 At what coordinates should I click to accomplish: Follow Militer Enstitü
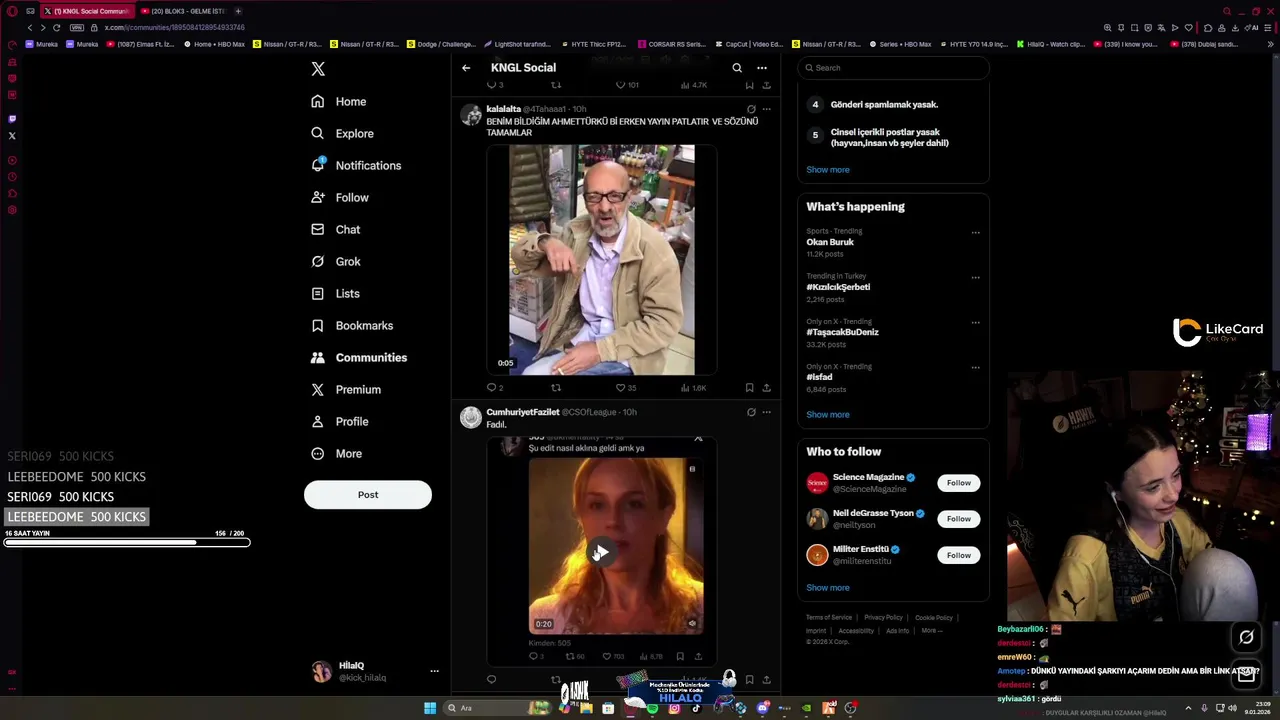(x=959, y=555)
